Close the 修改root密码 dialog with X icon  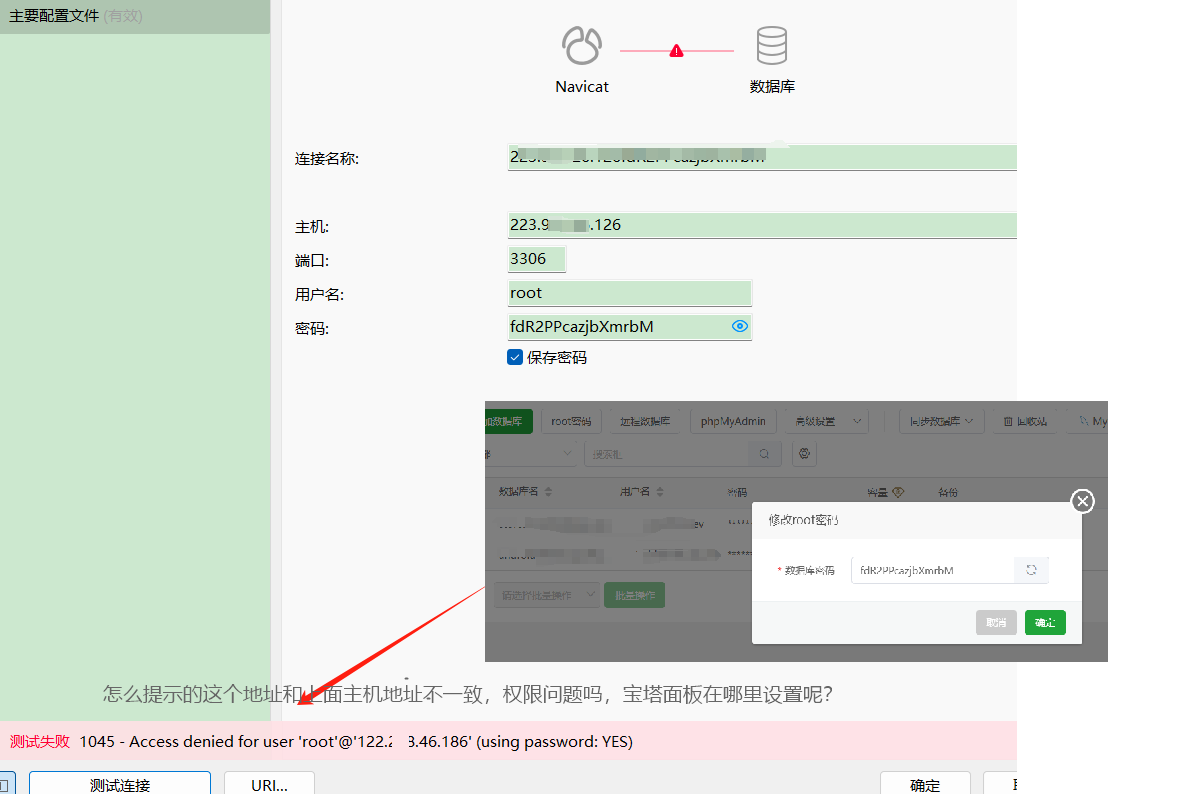1082,501
